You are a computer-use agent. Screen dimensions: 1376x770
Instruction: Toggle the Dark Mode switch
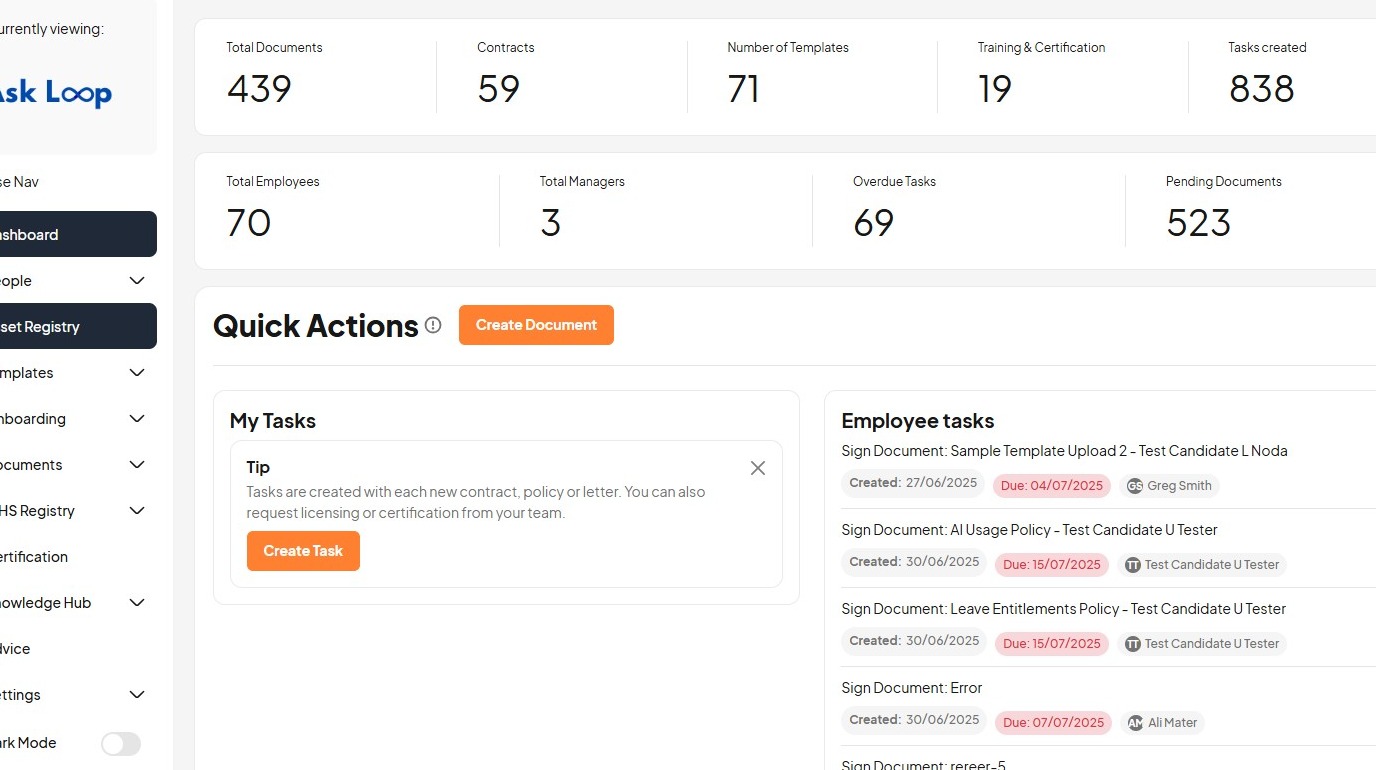(x=121, y=744)
